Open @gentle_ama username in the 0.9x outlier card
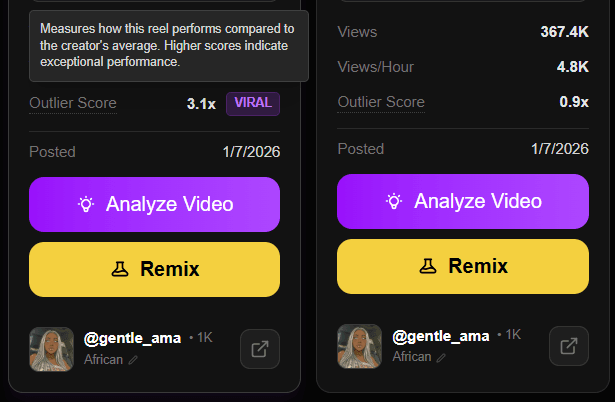The image size is (615, 402). click(x=441, y=336)
